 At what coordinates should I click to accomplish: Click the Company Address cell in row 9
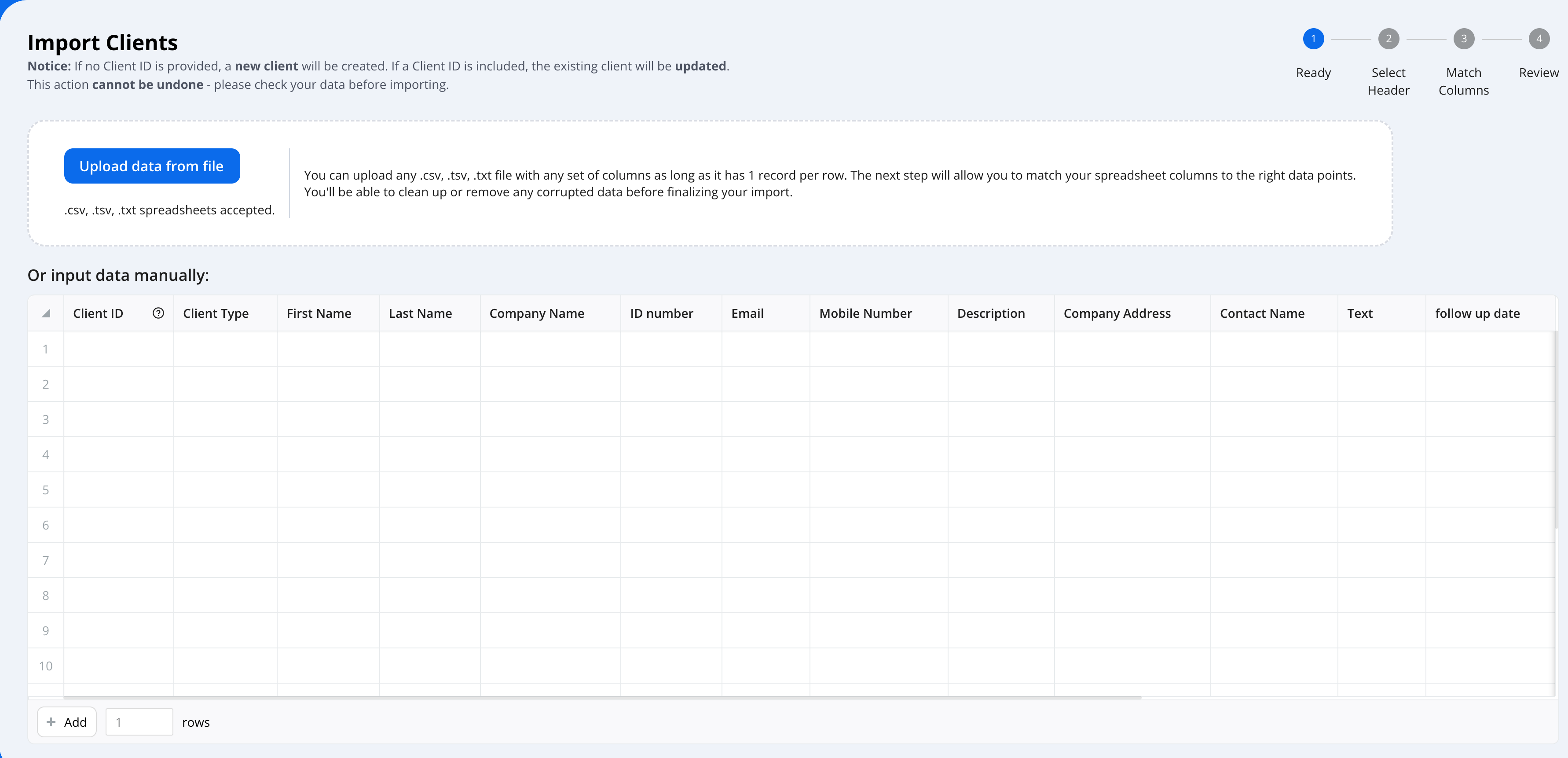1133,631
